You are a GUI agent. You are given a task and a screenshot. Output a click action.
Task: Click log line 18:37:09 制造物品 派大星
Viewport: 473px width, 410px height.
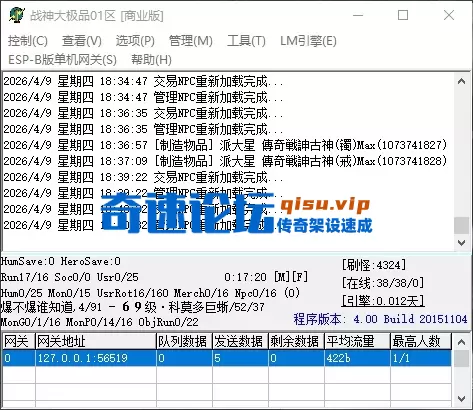coord(225,161)
